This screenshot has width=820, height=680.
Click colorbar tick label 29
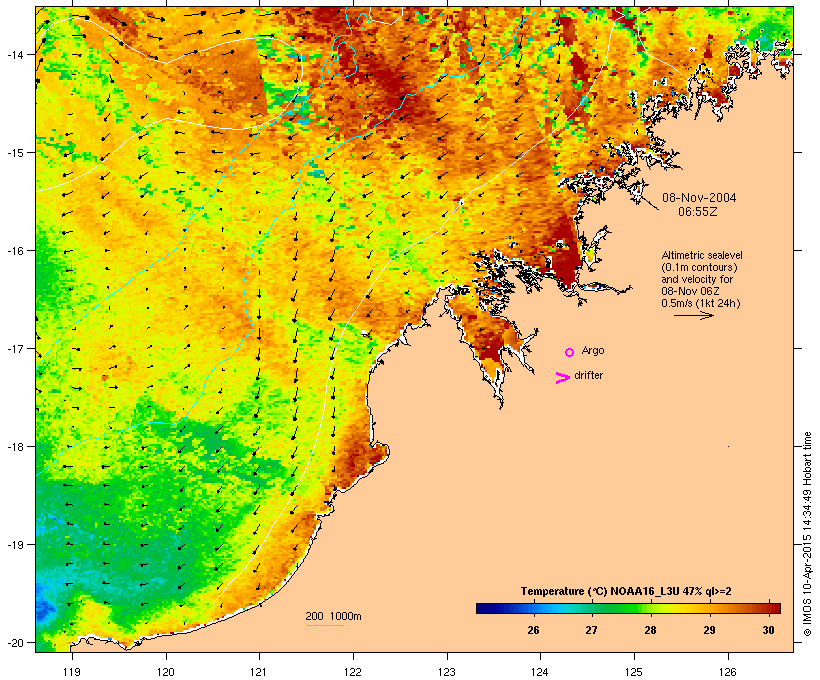(x=709, y=630)
